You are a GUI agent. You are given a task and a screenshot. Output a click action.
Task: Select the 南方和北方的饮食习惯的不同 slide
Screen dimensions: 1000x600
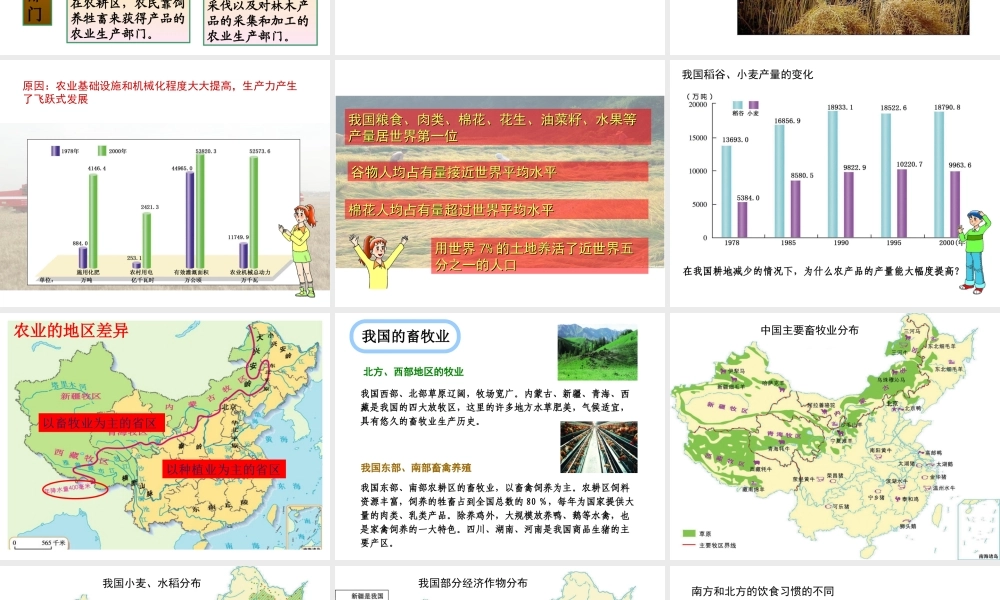click(x=835, y=583)
